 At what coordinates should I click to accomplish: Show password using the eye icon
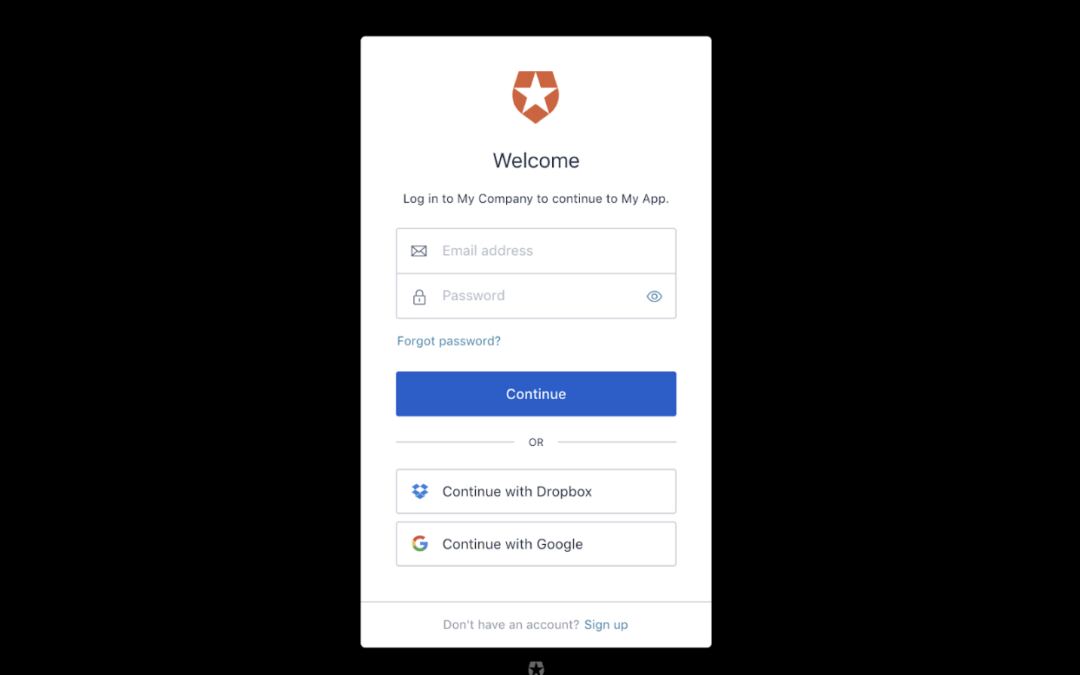654,296
